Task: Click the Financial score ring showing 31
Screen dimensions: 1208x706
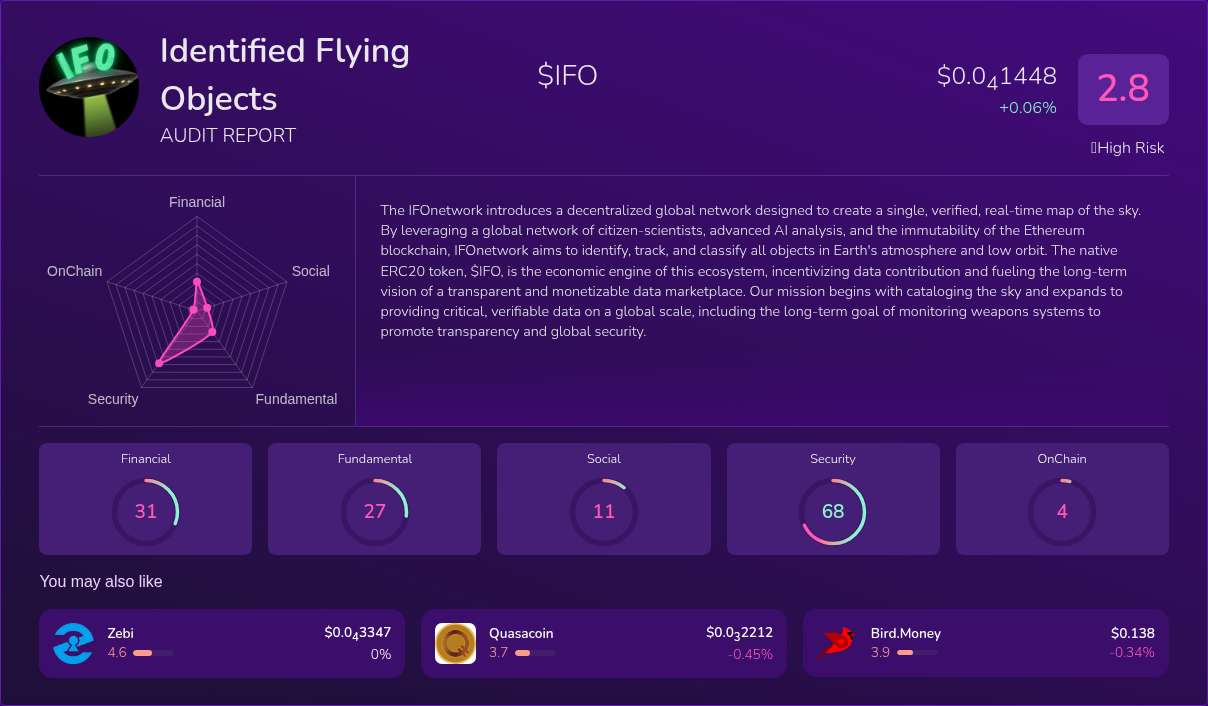Action: point(146,512)
